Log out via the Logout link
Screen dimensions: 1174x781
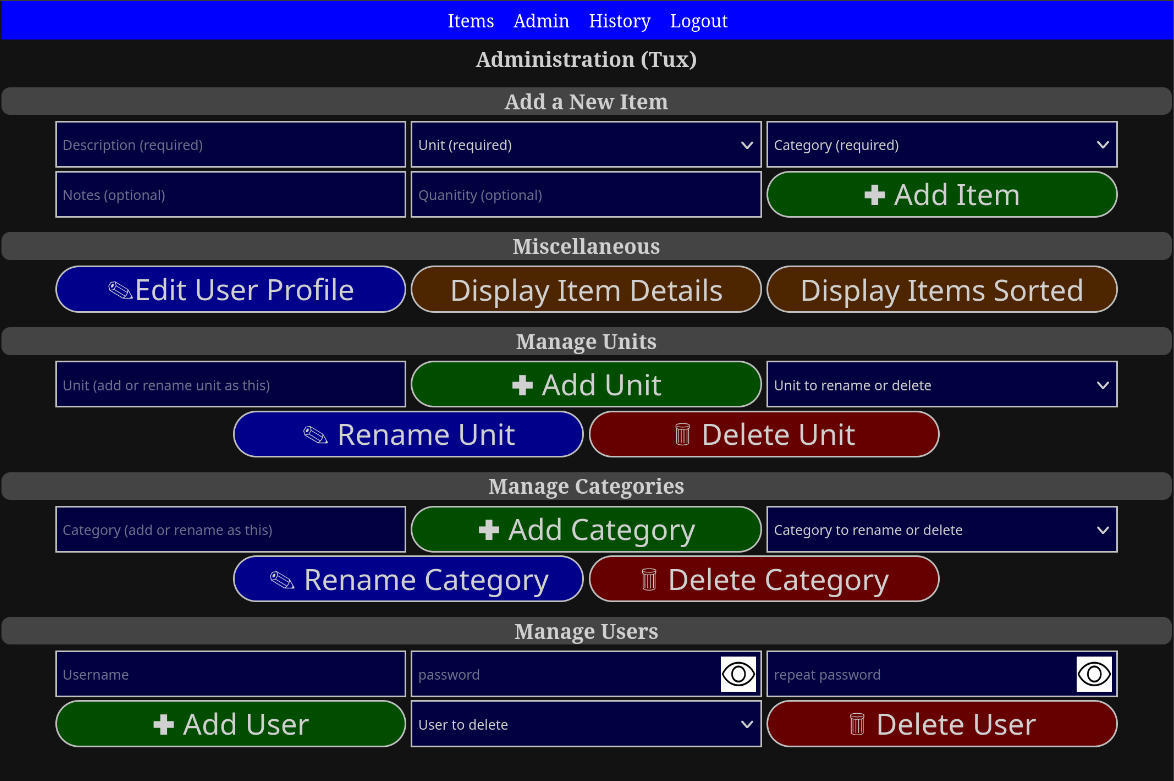(699, 21)
